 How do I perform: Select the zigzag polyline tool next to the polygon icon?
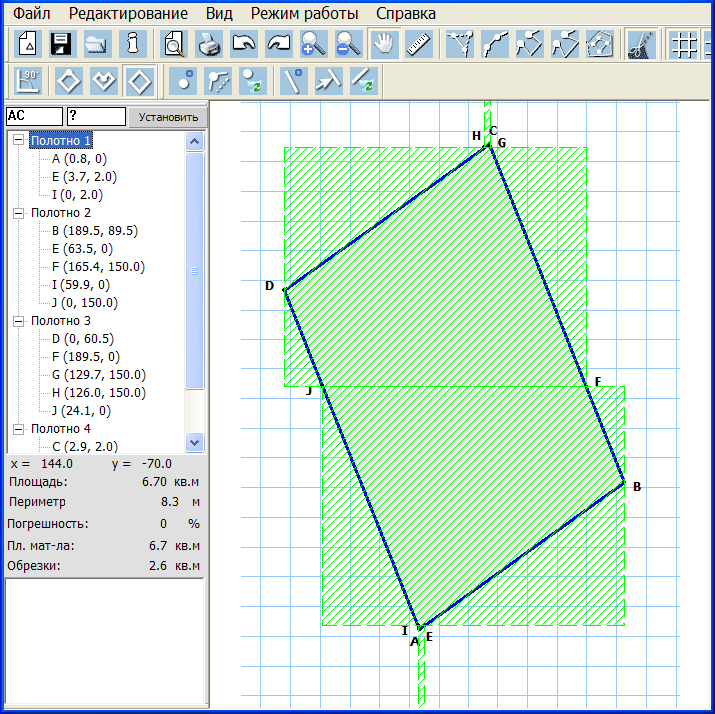(565, 44)
